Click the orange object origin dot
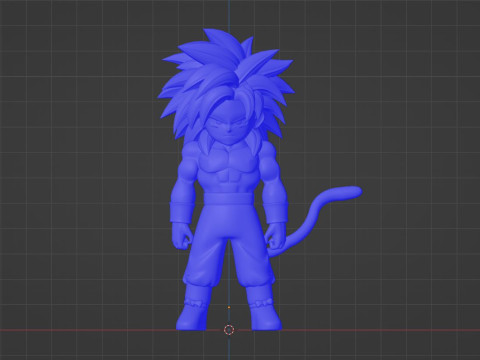Viewport: 480px width, 360px height. pos(229,307)
